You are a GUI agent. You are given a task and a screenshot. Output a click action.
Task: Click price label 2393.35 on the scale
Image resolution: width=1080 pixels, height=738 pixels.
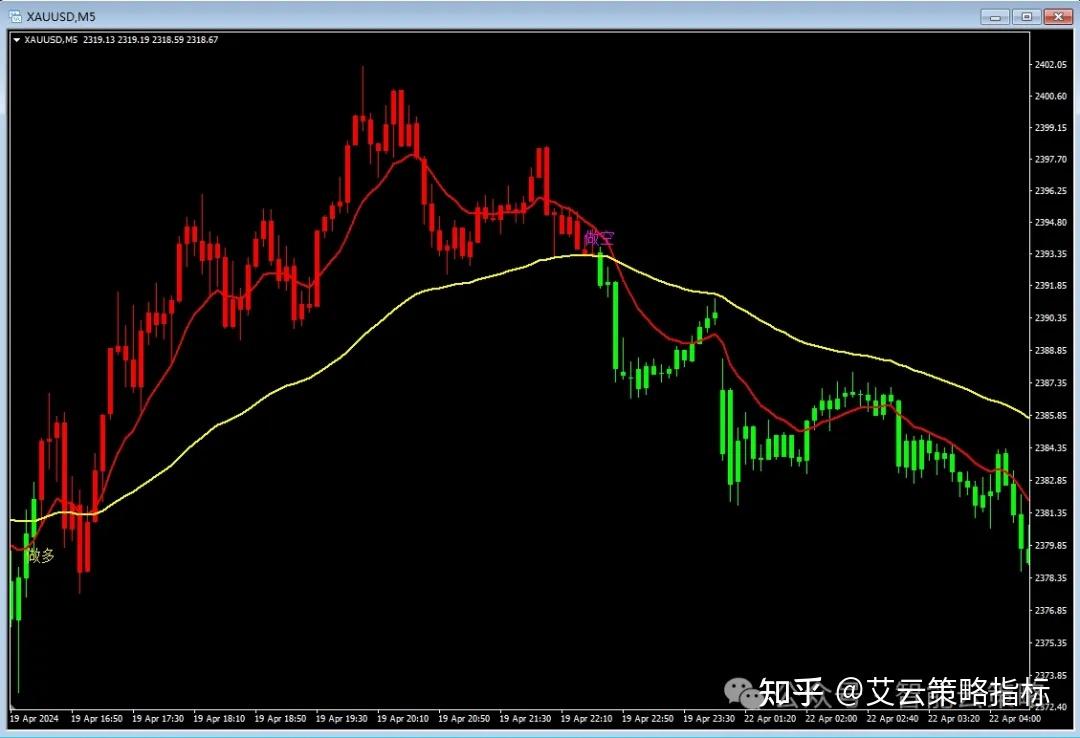tap(1050, 254)
